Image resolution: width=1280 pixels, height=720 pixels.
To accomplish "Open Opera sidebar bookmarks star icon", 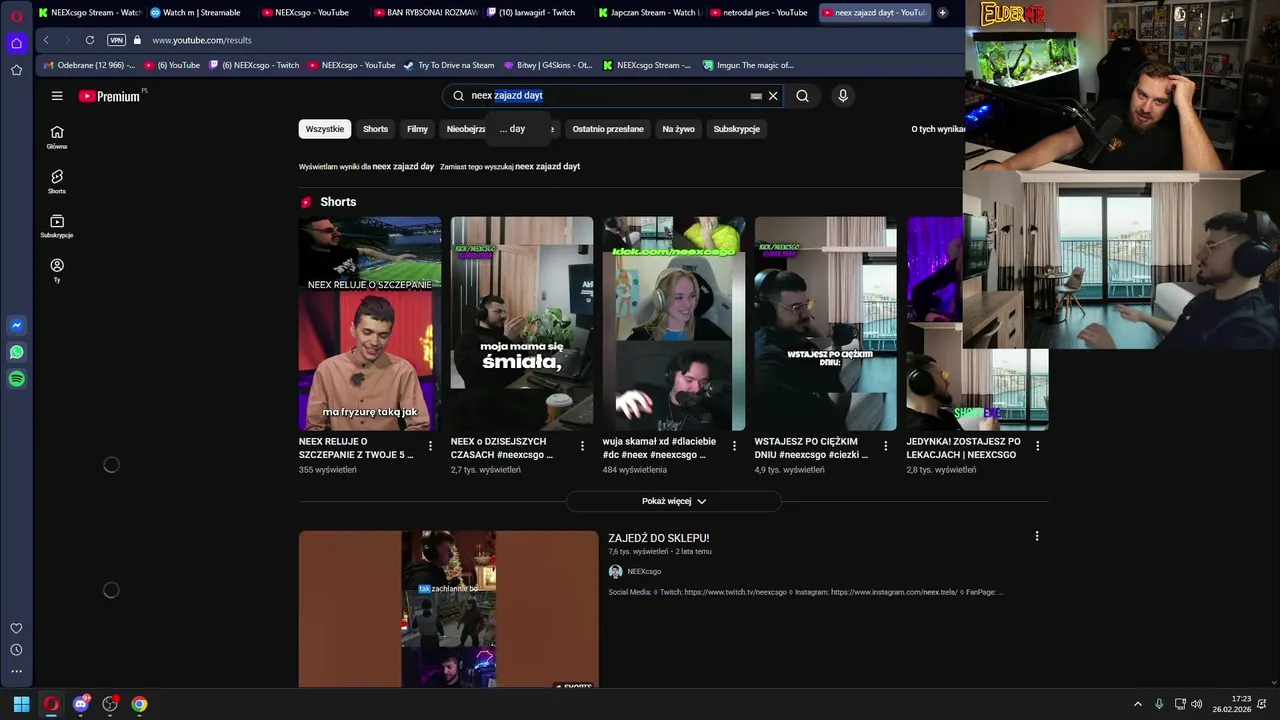I will tap(16, 70).
